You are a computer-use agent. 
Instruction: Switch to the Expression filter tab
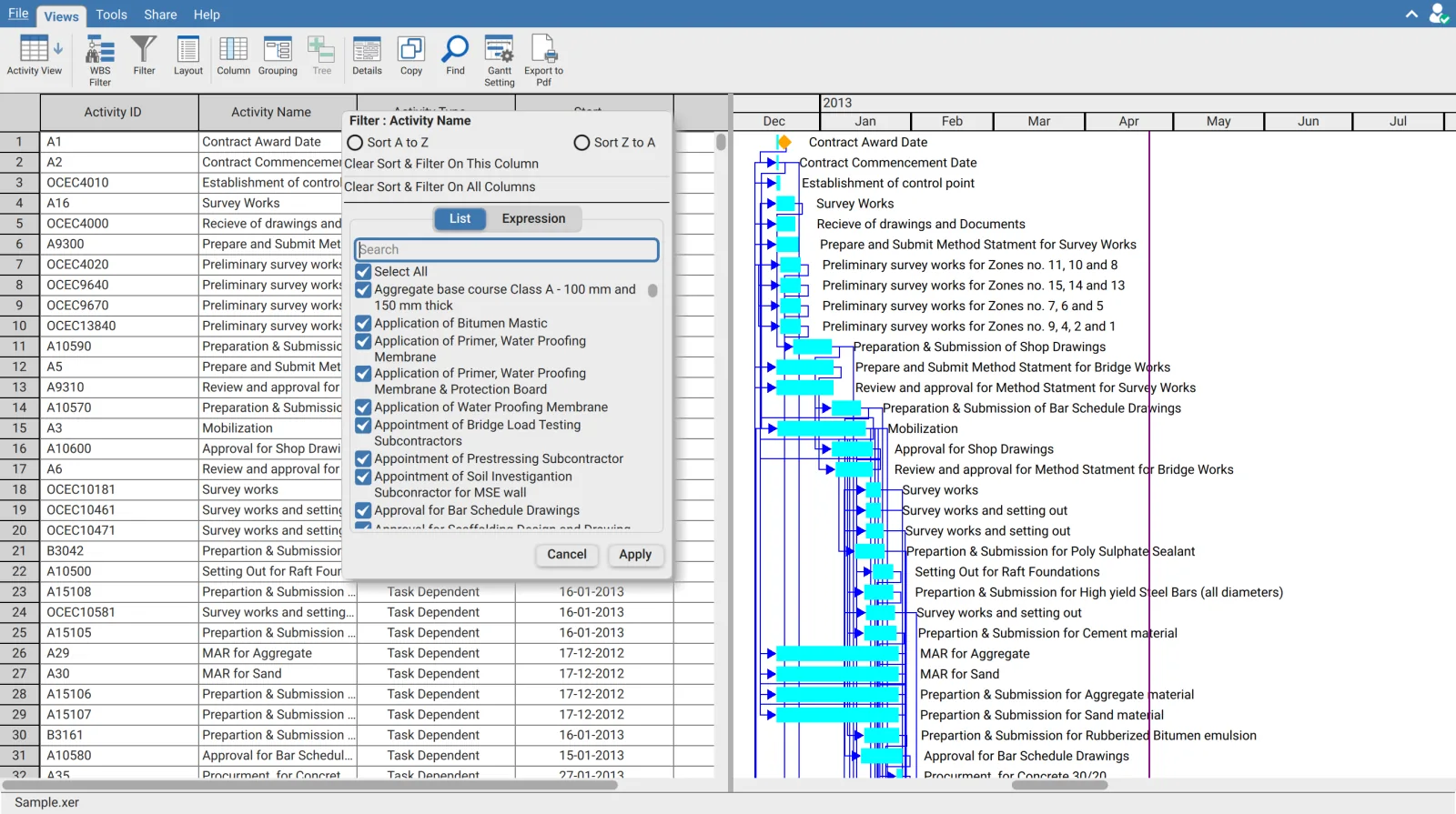[533, 219]
